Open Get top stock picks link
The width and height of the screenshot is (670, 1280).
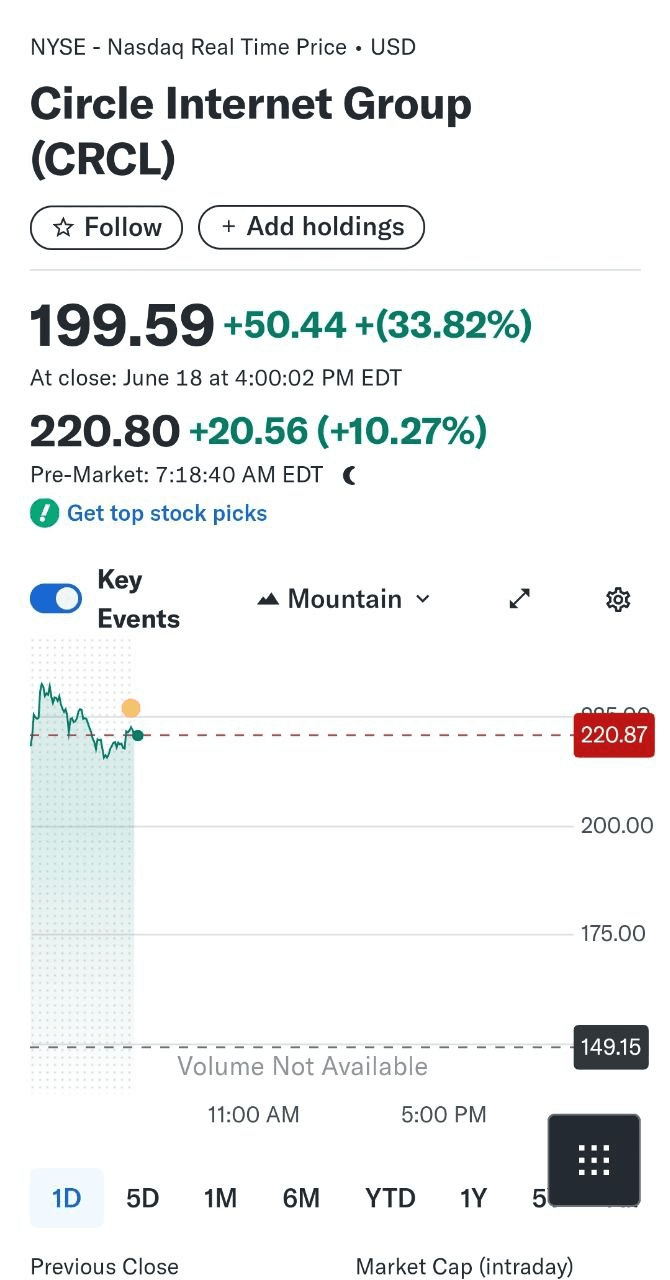(167, 514)
